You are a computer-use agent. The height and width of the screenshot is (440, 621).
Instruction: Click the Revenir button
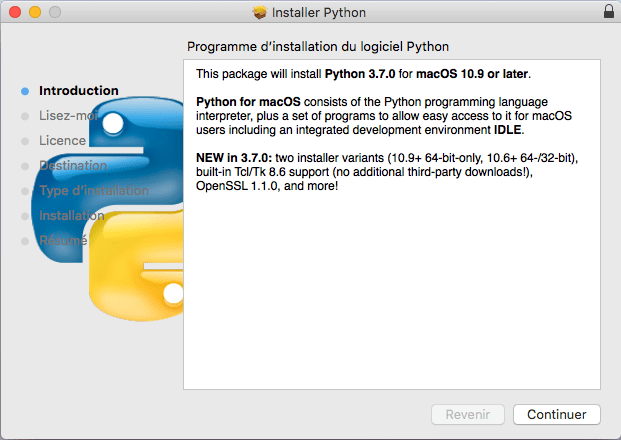click(x=468, y=414)
